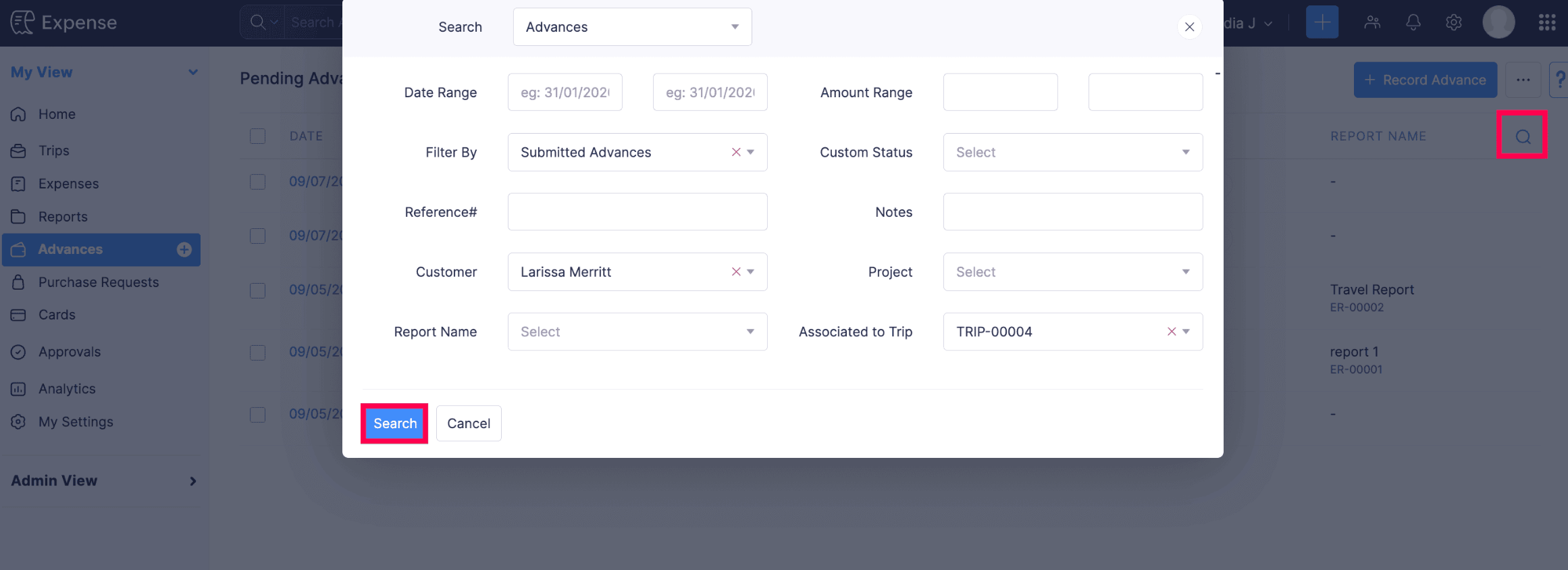This screenshot has height=570, width=1568.
Task: Open Analytics from the sidebar
Action: 67,389
